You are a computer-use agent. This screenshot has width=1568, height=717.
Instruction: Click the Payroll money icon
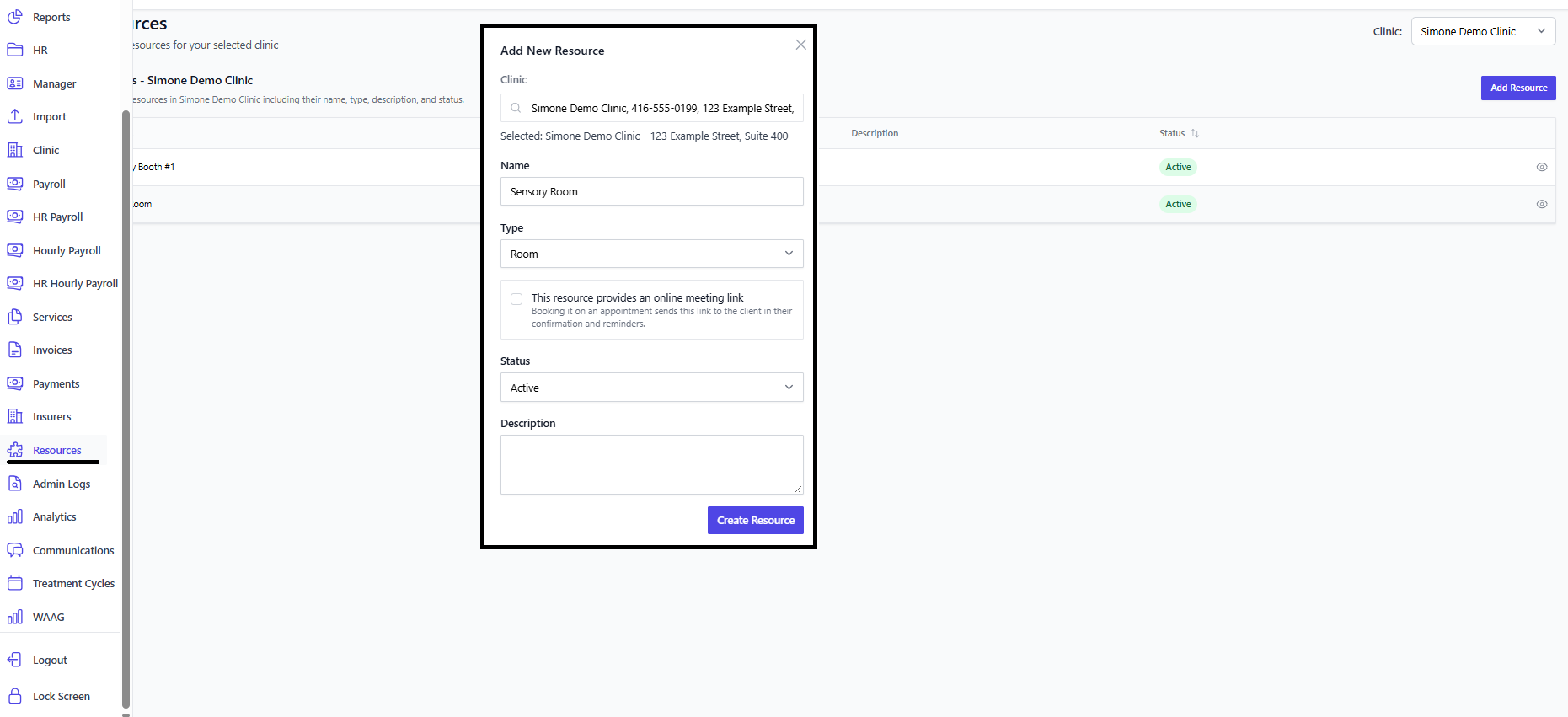click(15, 184)
